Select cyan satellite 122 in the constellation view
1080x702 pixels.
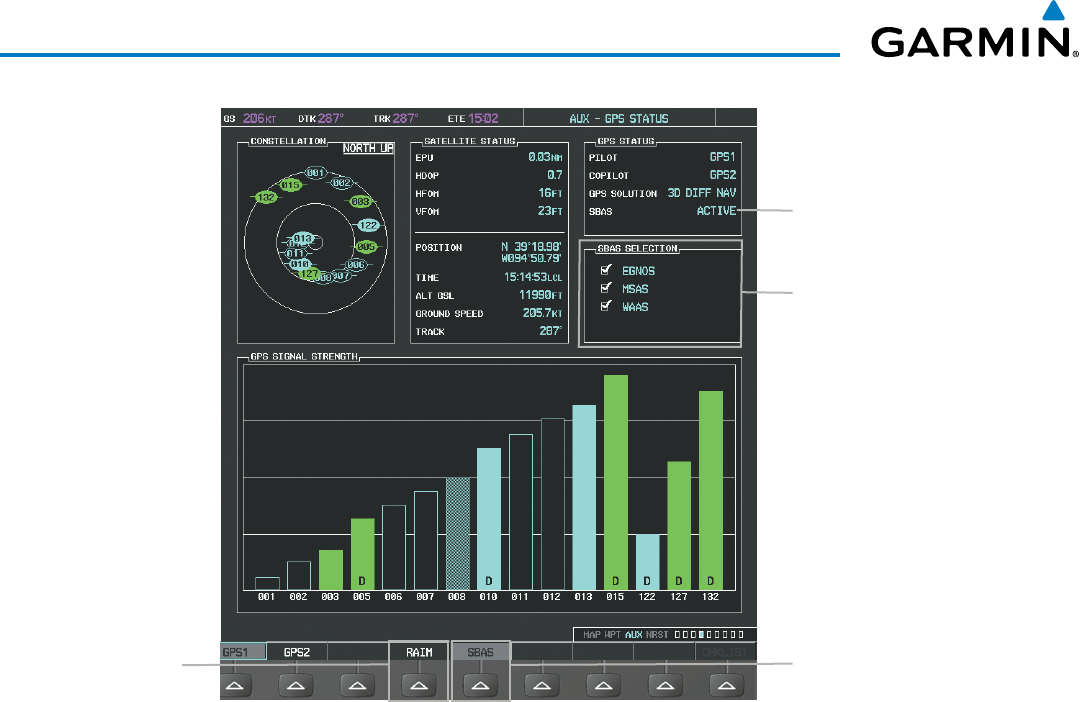(368, 225)
